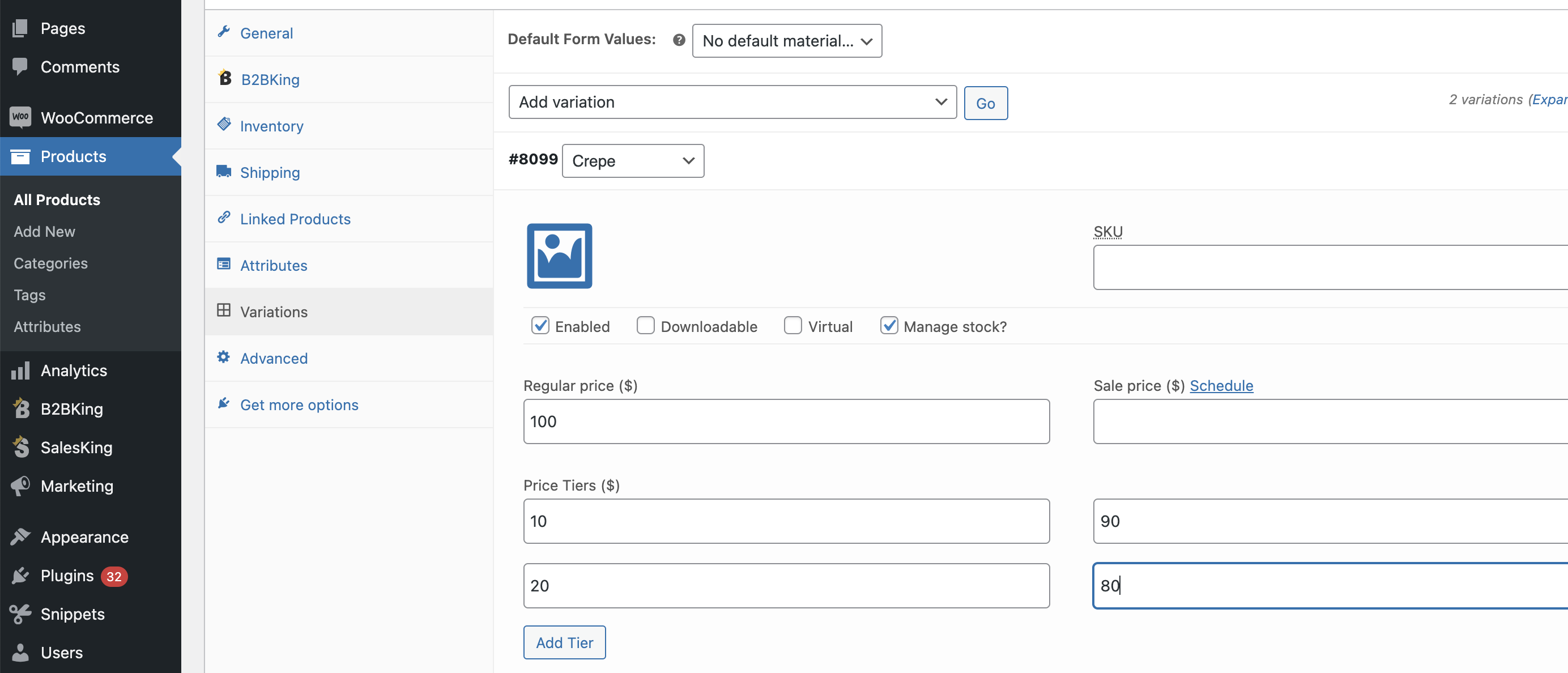The height and width of the screenshot is (673, 1568).
Task: Click the Appearance paintbrush icon
Action: [20, 536]
